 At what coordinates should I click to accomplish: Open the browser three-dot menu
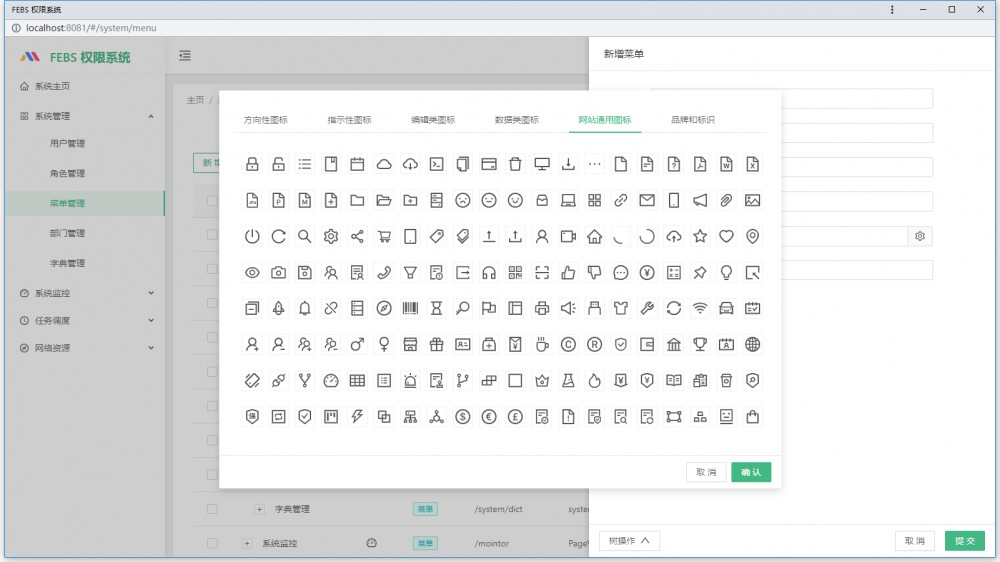(892, 10)
